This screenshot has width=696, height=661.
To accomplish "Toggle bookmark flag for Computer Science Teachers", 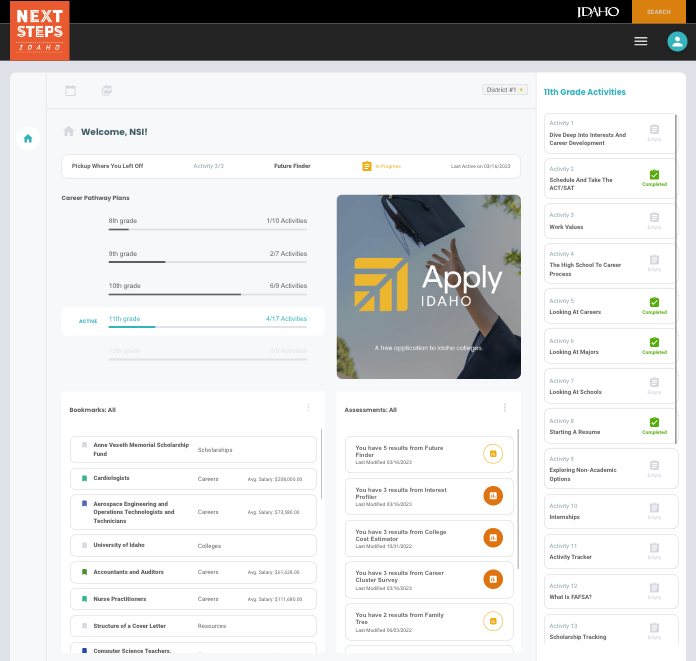I will (84, 650).
